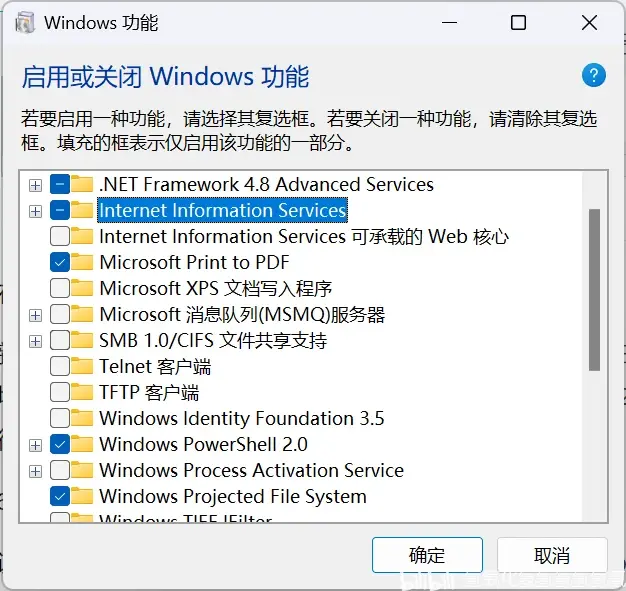Screen dimensions: 626x591
Task: Select the Internet Information Services 可承载的 Web 核心 item
Action: (304, 236)
